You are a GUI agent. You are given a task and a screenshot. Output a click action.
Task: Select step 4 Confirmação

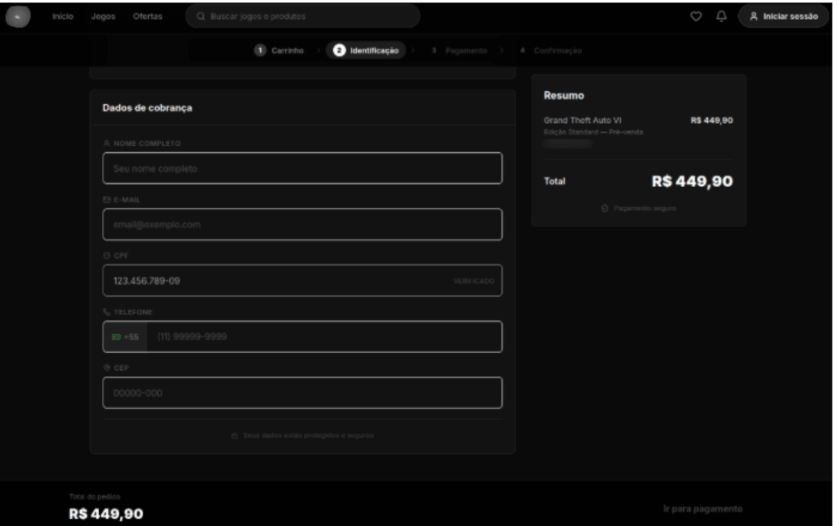tap(551, 50)
